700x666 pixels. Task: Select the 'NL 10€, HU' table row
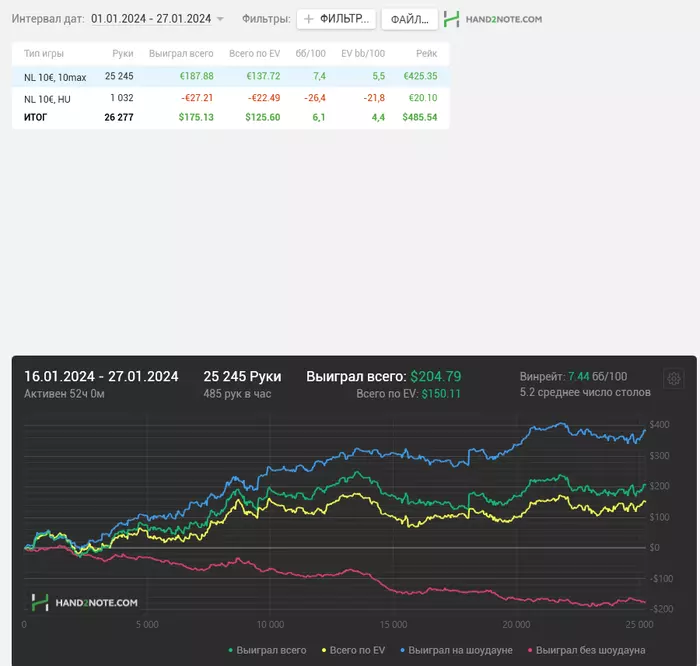point(50,98)
